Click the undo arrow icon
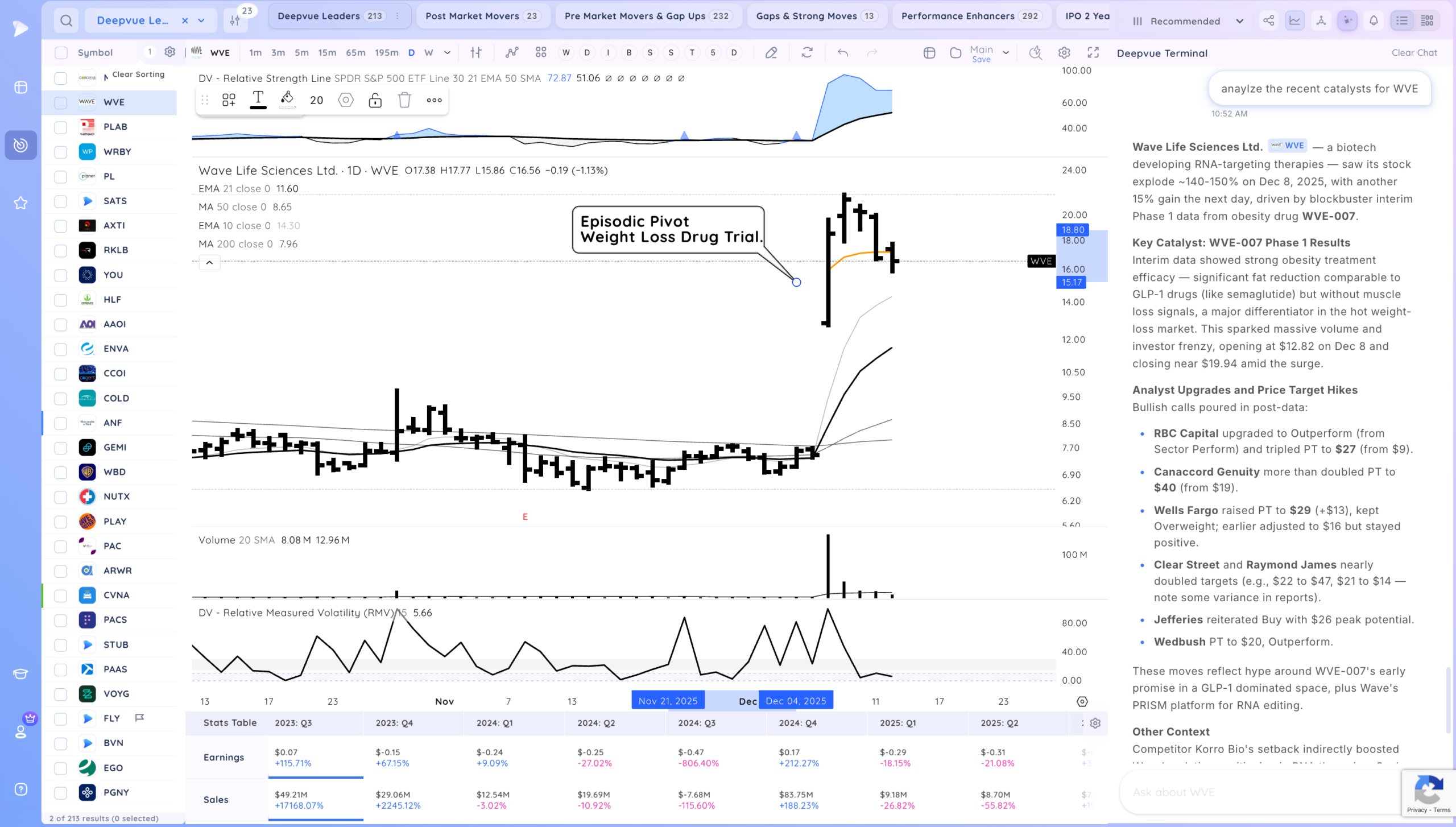Image resolution: width=1456 pixels, height=827 pixels. tap(843, 53)
